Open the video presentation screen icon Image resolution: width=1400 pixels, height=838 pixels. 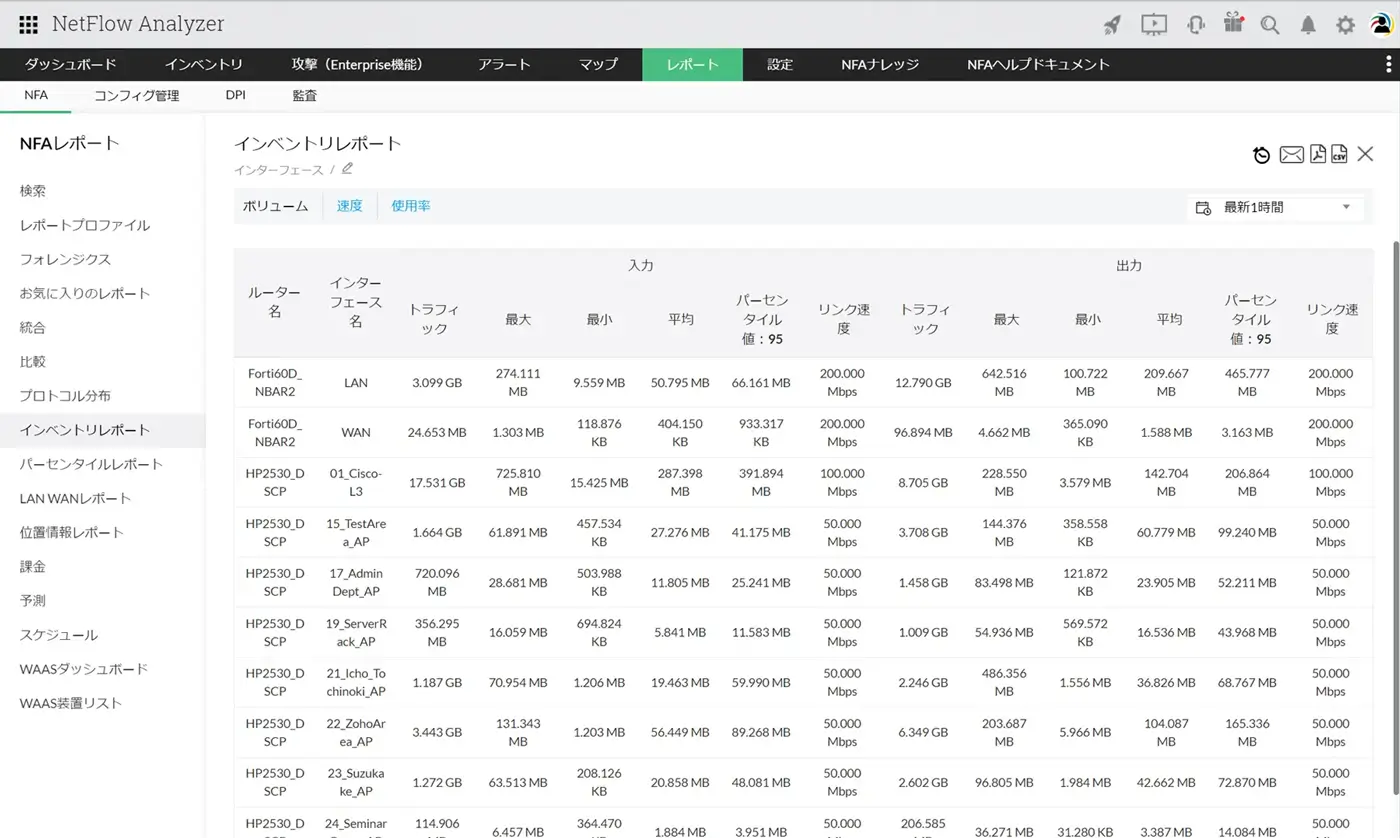pyautogui.click(x=1153, y=25)
